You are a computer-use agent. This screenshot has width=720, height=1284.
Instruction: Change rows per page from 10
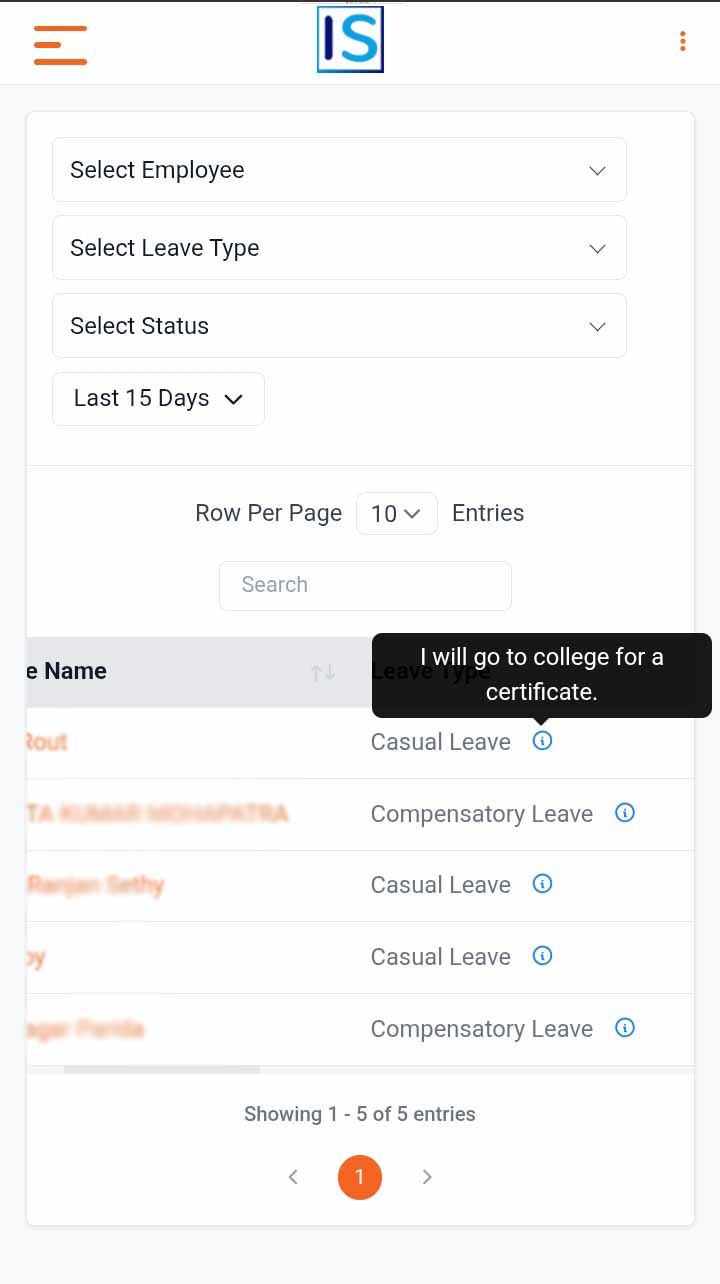point(396,514)
